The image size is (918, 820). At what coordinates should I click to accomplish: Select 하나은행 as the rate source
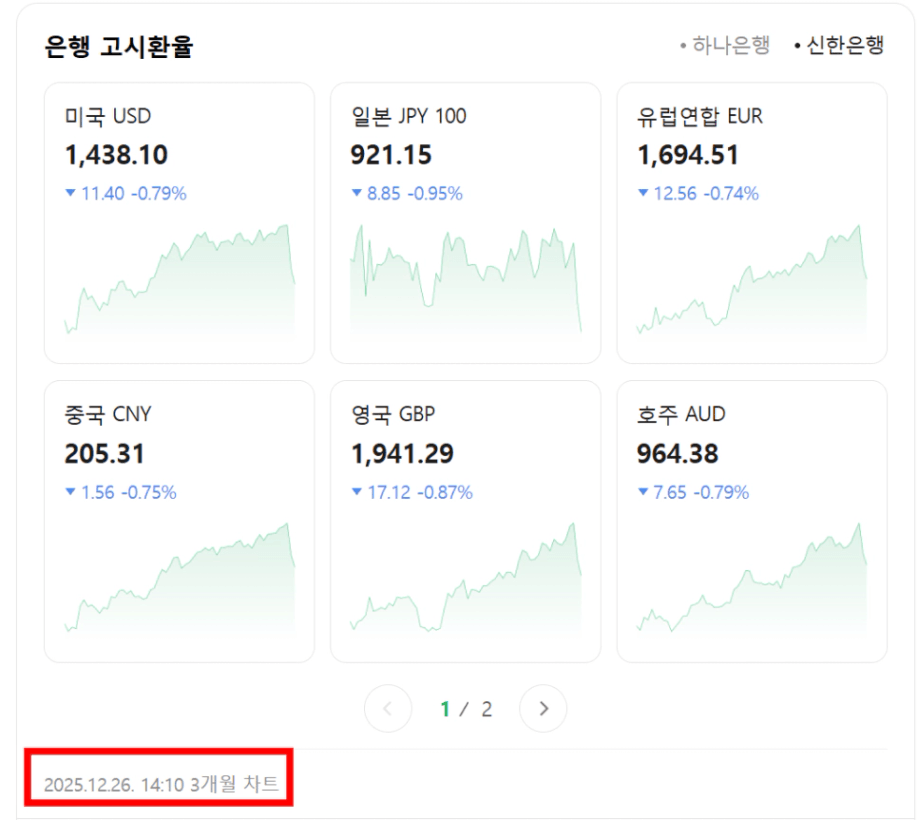tap(725, 45)
